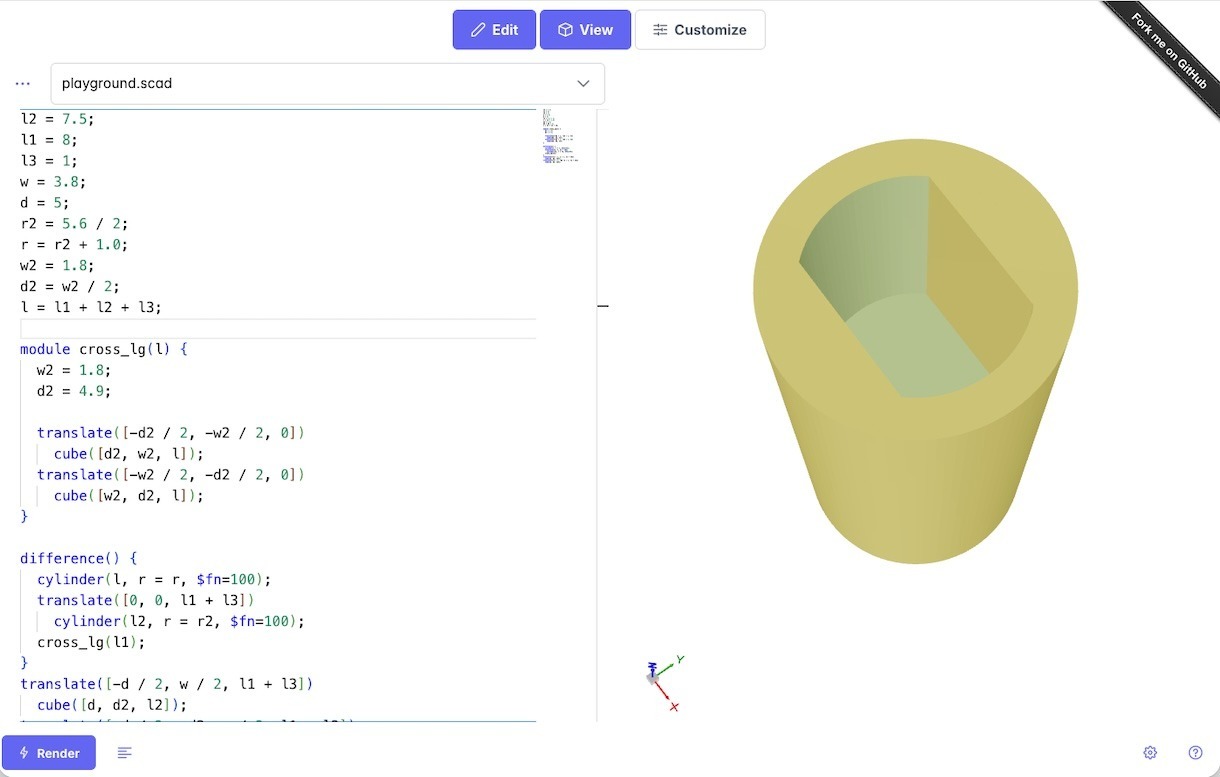Toggle the View panel
Screen dimensions: 1220x777
coord(585,30)
